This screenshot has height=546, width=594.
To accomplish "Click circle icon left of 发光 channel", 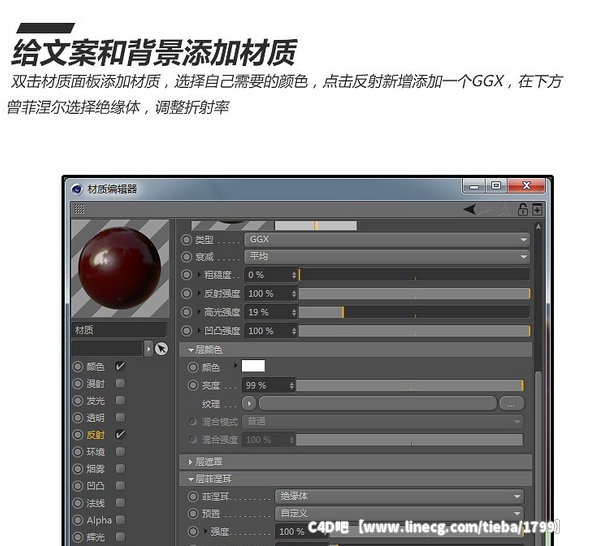I will click(x=78, y=401).
